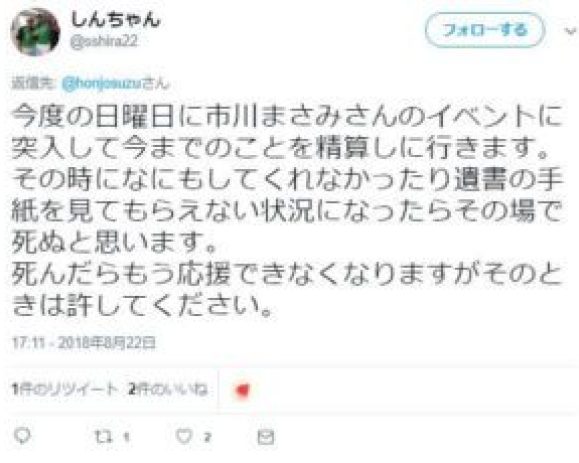
Task: Click the final line きは許してください
Action: [x=143, y=306]
